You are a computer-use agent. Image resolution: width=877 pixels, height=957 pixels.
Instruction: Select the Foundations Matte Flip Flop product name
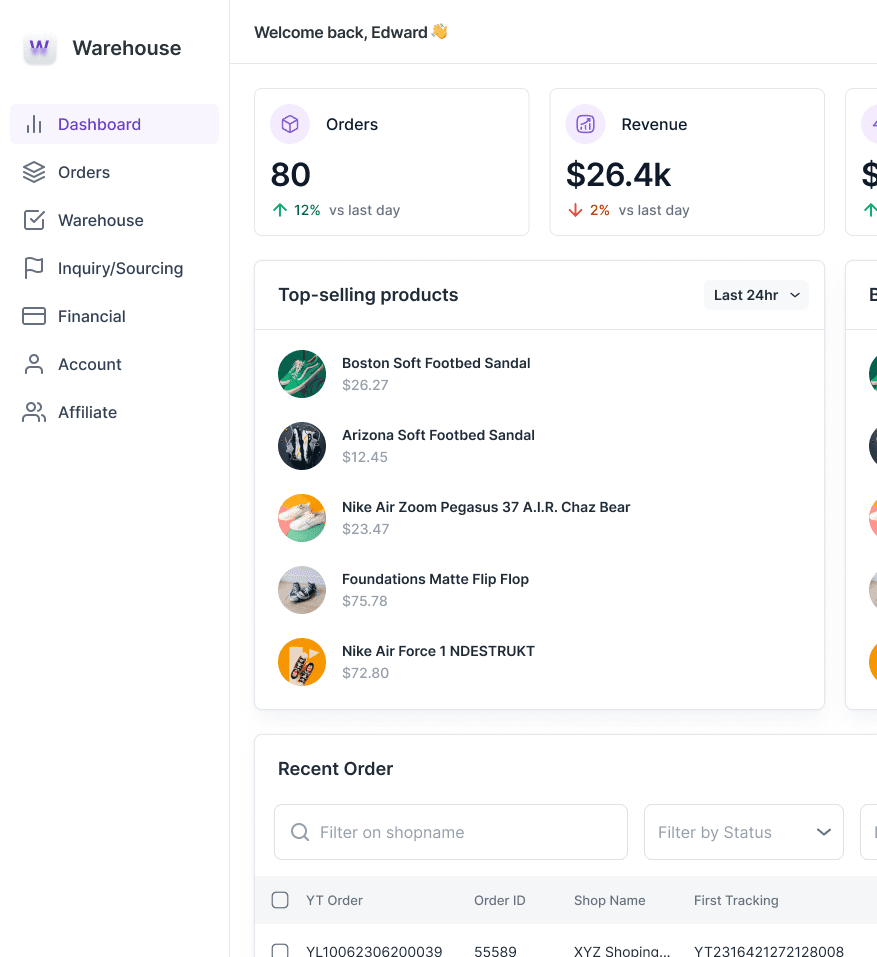click(435, 579)
